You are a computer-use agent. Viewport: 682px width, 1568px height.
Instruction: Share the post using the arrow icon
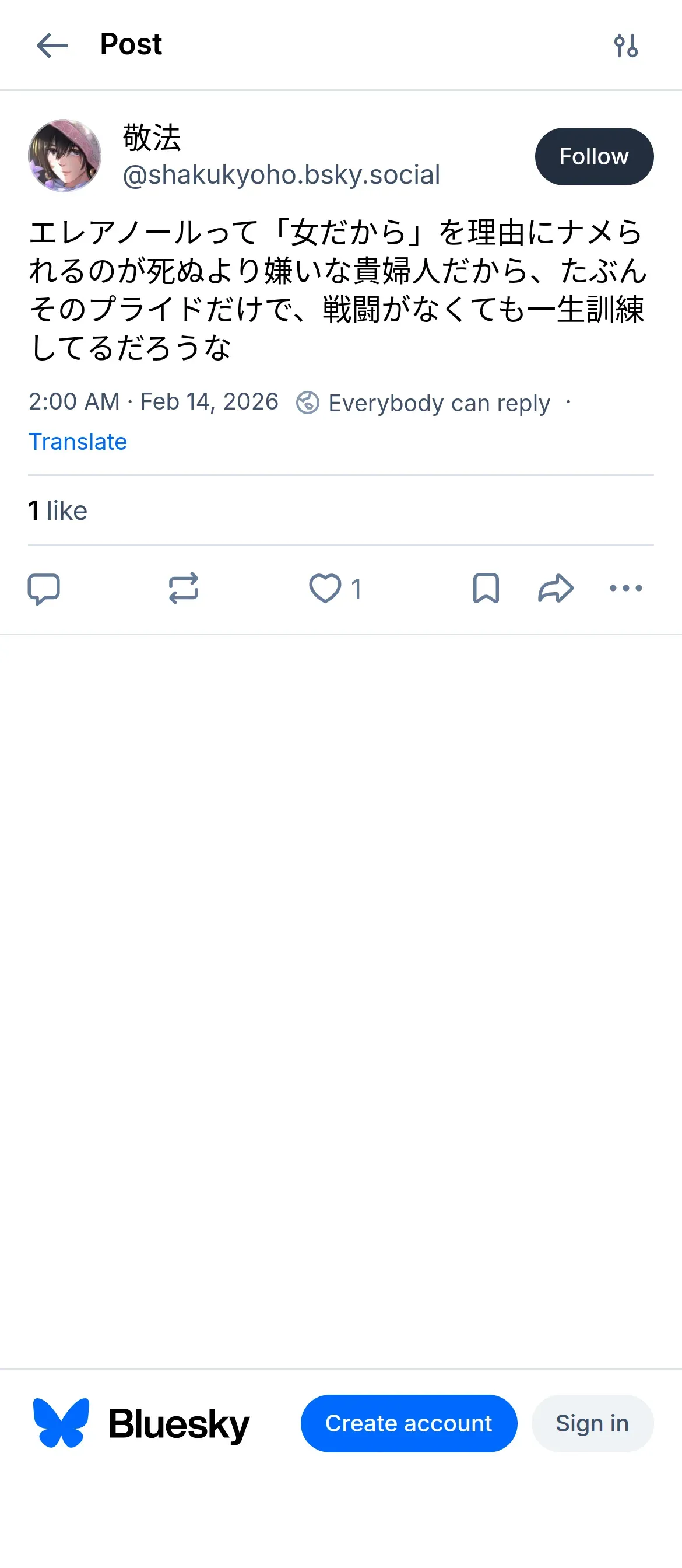tap(556, 589)
